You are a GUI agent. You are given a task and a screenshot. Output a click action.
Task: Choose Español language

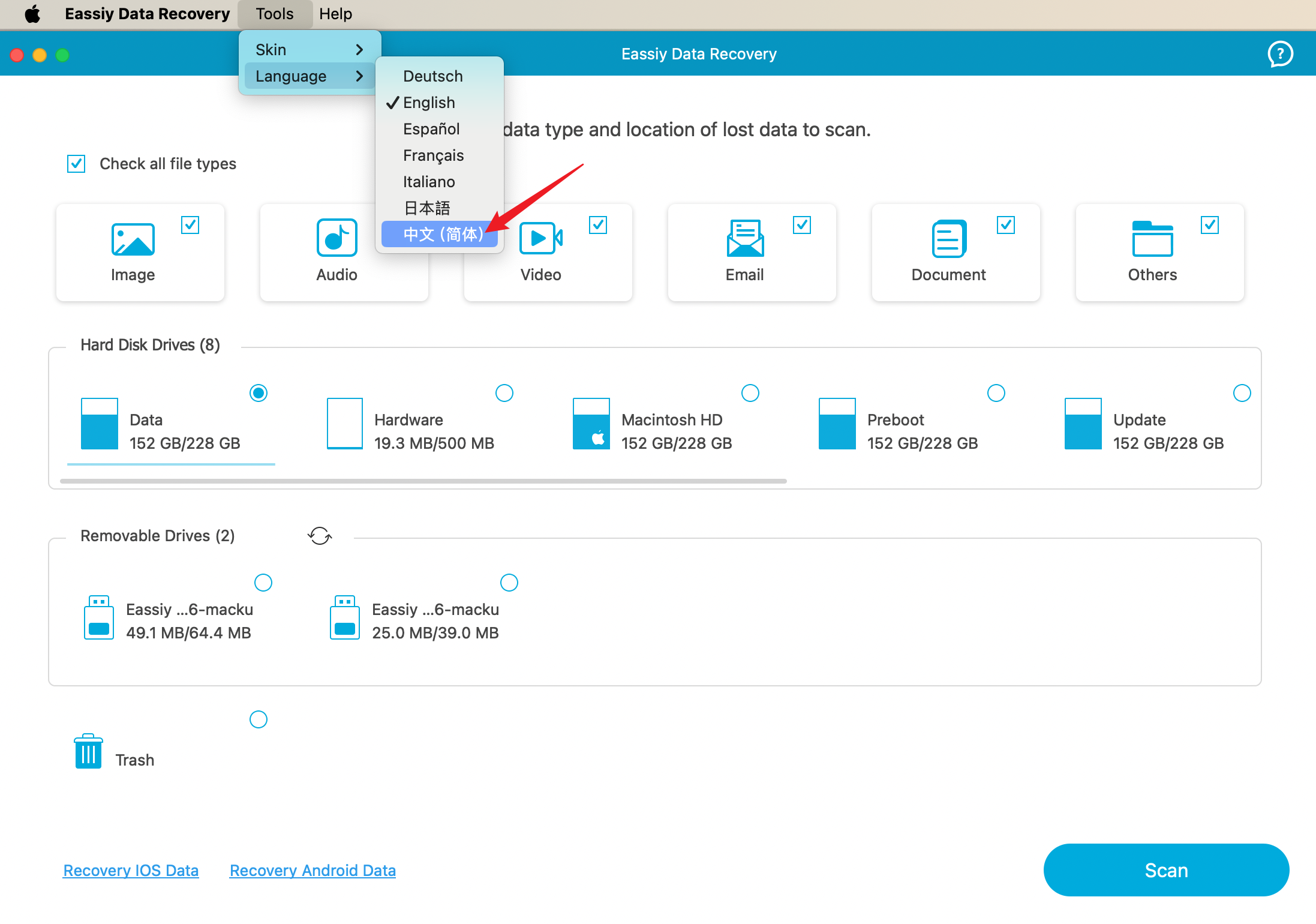(x=440, y=129)
